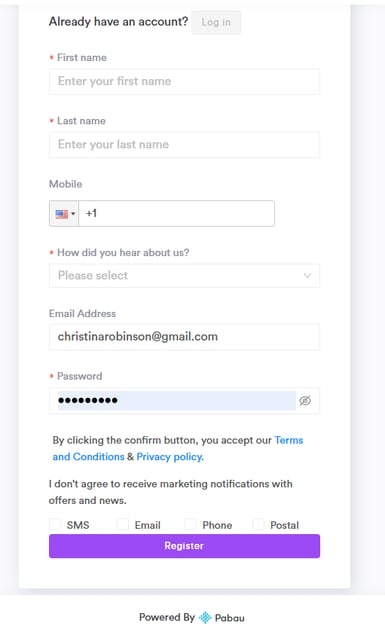Screen dimensions: 385x632
Task: Check the SMS checkbox
Action: pyautogui.click(x=55, y=524)
